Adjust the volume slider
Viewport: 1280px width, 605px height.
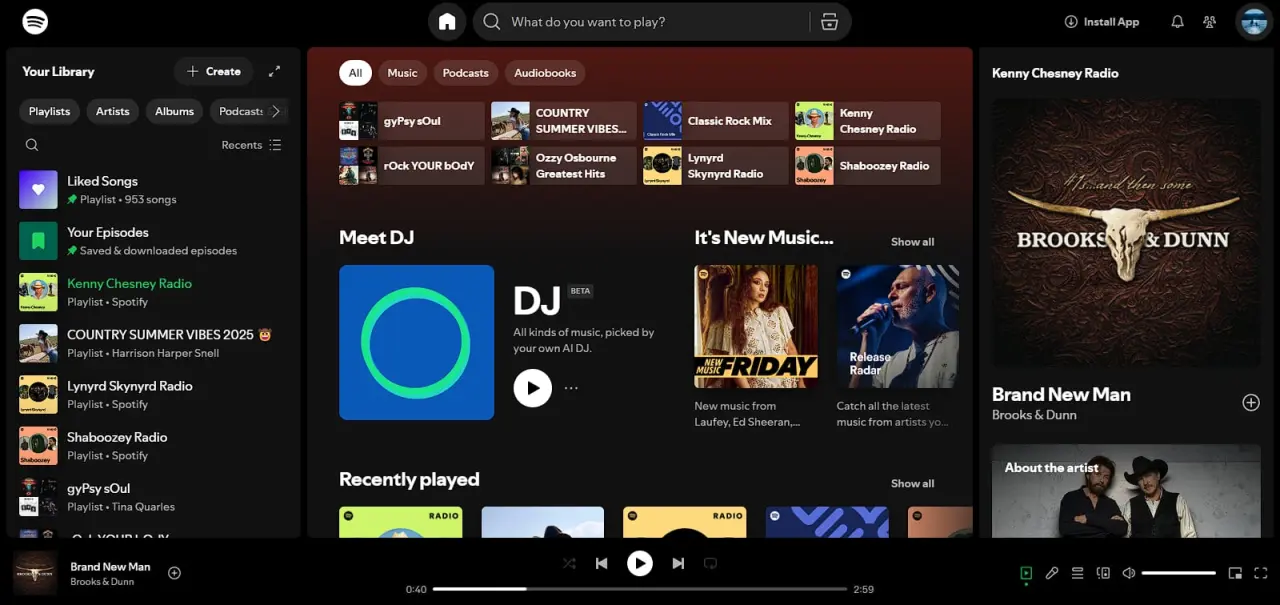1179,573
